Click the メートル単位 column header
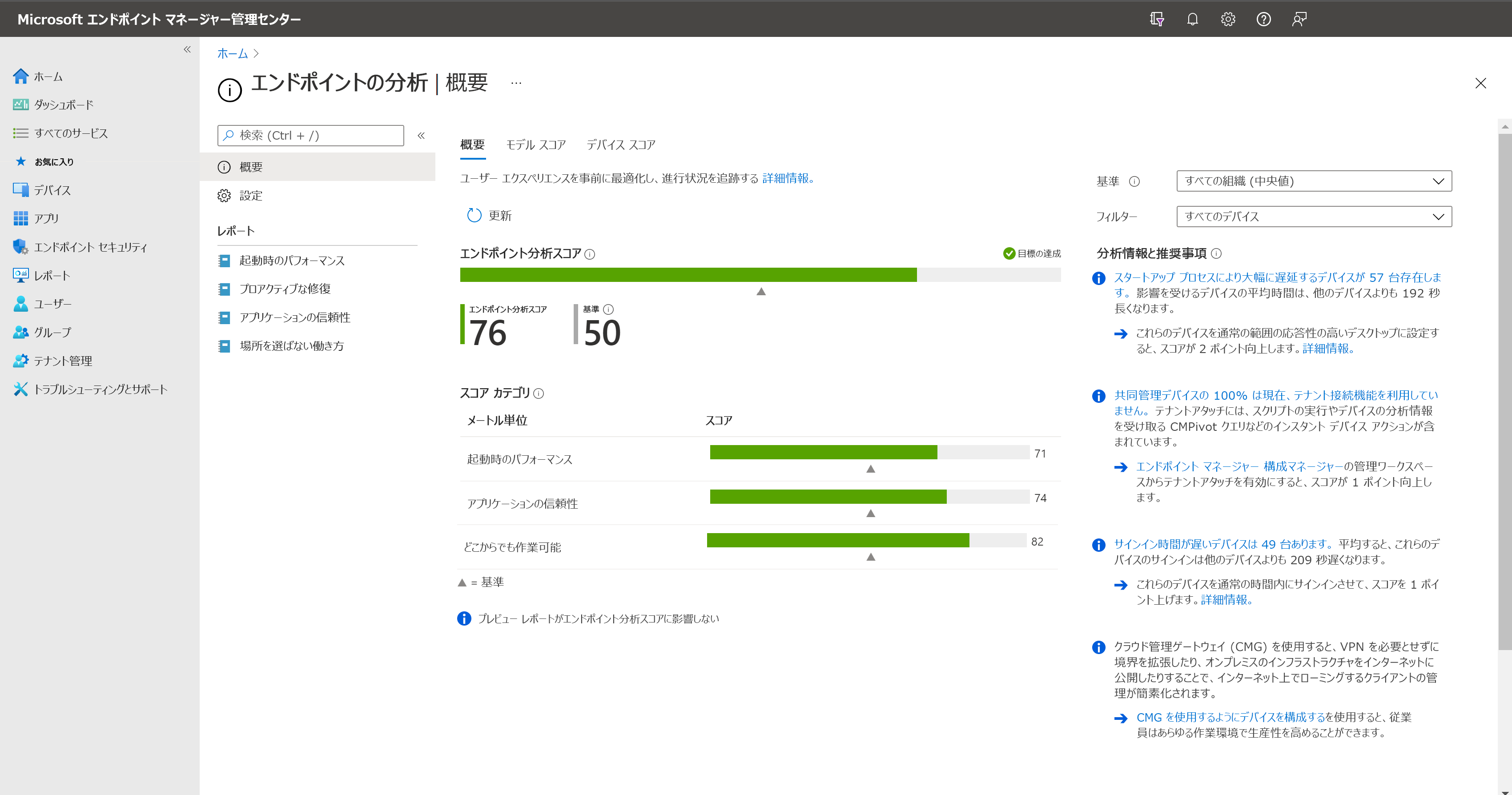Viewport: 1512px width, 795px height. click(x=497, y=420)
